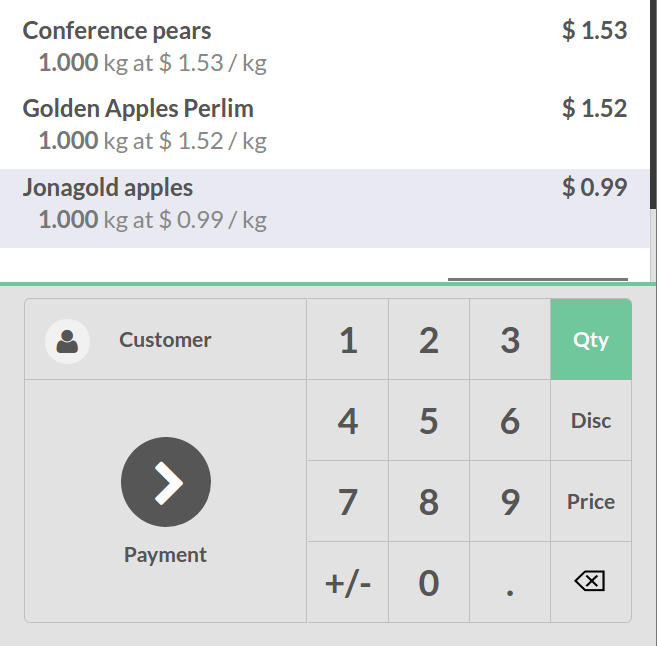
Task: Tap number 9 on the numpad
Action: coord(510,501)
